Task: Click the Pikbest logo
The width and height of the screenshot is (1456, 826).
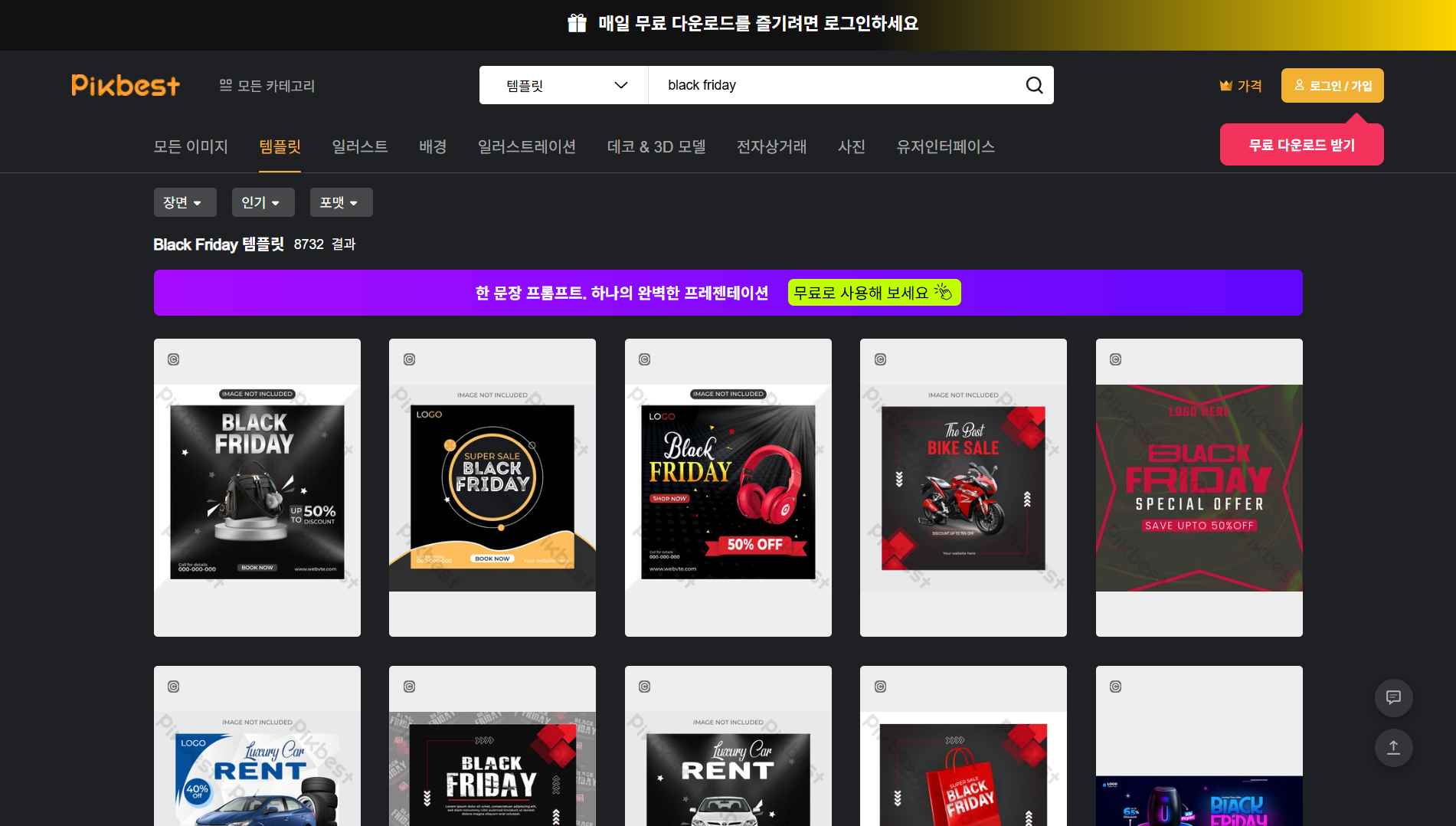Action: click(x=125, y=85)
